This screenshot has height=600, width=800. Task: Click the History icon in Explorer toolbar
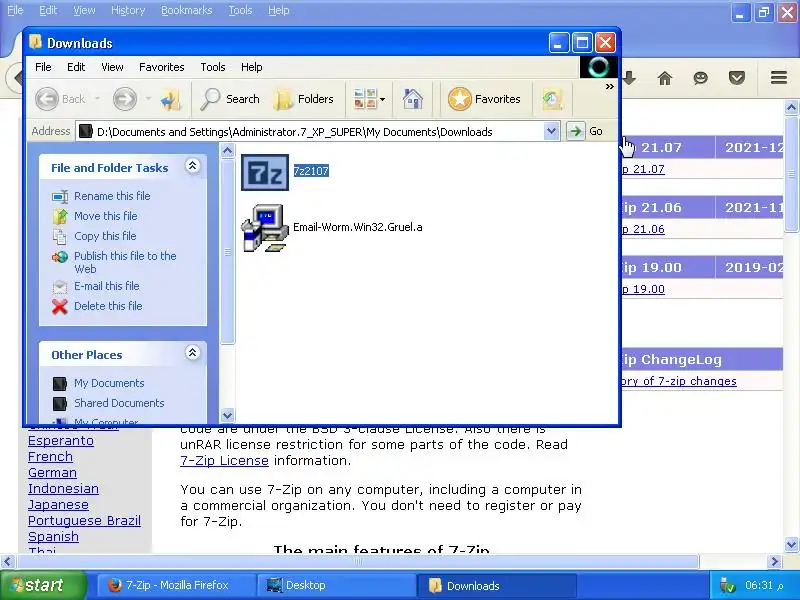coord(552,99)
